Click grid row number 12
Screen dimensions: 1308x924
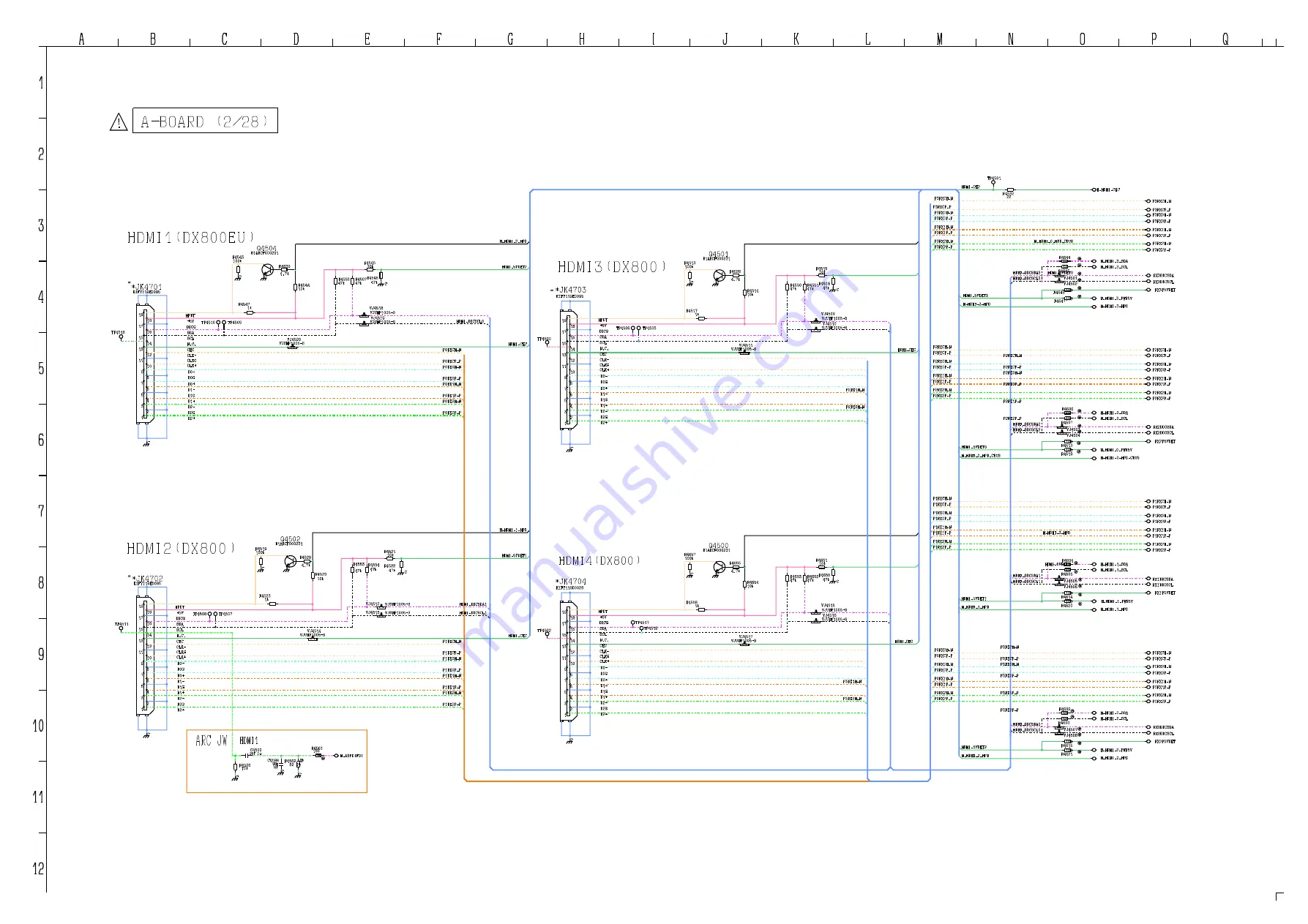[39, 869]
